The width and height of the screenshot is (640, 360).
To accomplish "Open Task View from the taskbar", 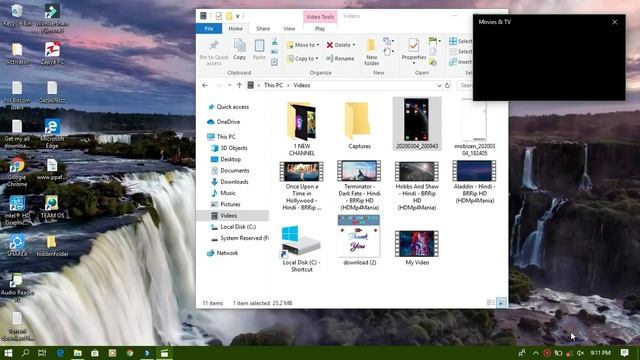I will pos(42,353).
